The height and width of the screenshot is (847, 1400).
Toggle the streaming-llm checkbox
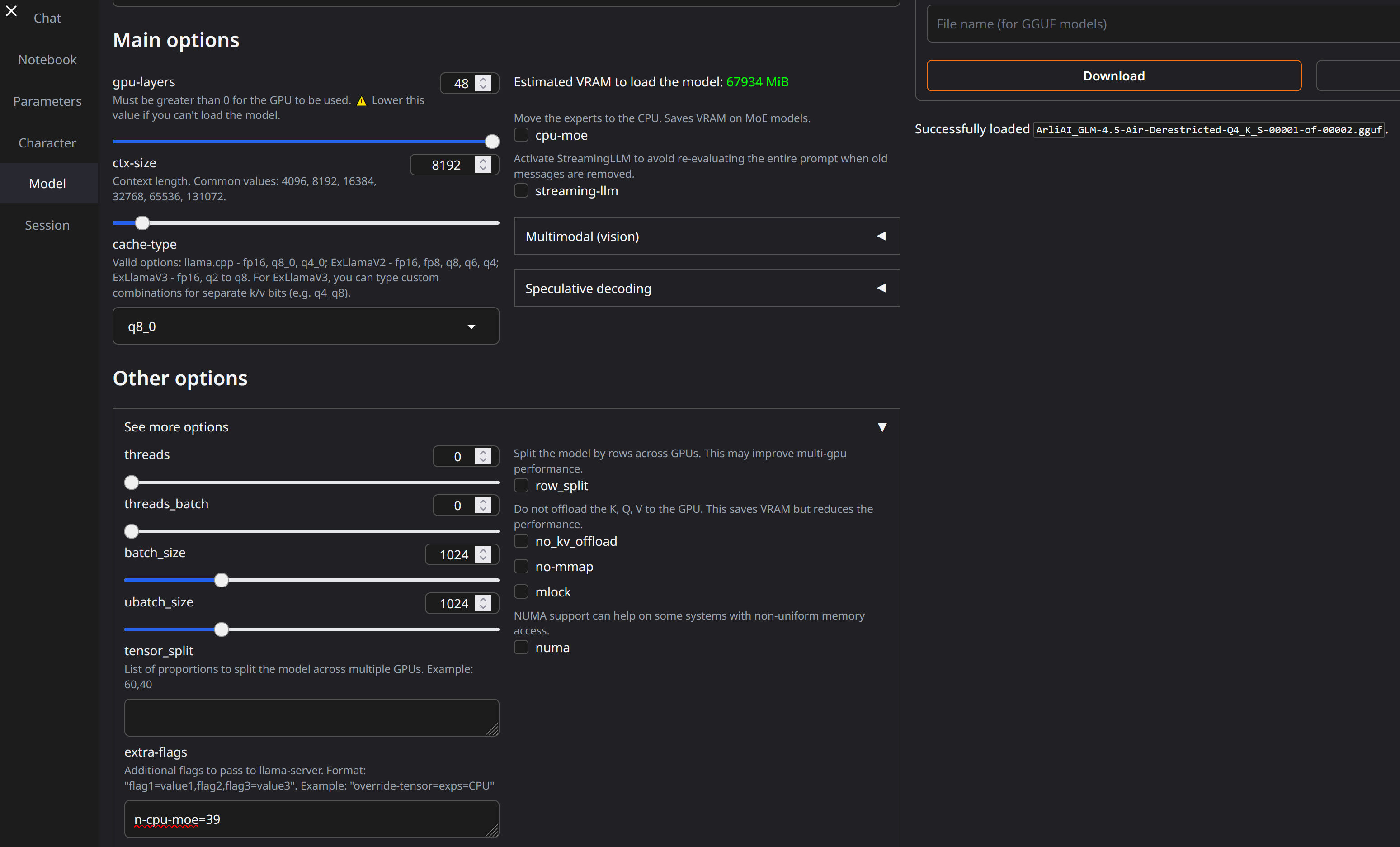[521, 191]
